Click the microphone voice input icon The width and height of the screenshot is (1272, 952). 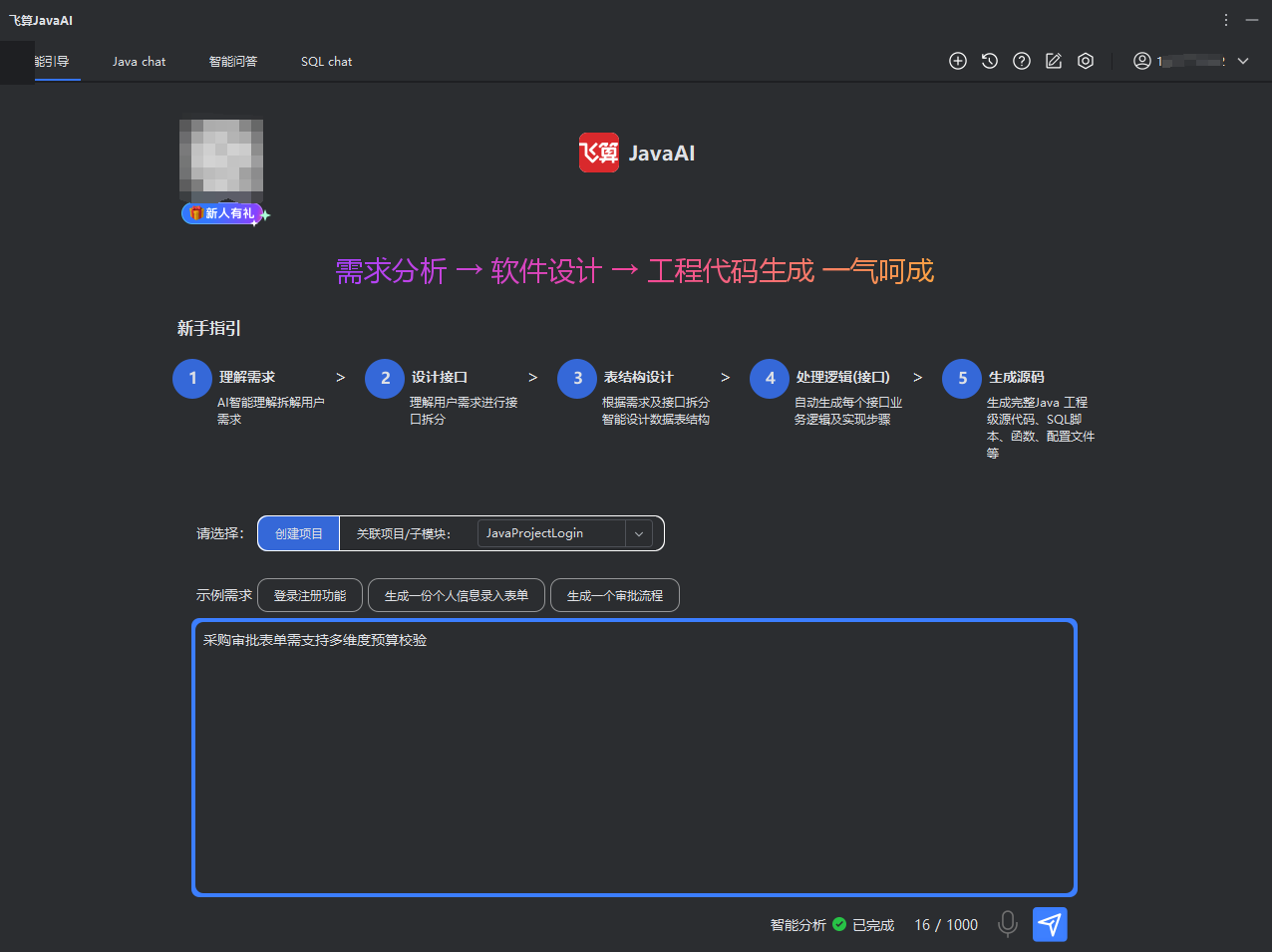coord(1008,924)
